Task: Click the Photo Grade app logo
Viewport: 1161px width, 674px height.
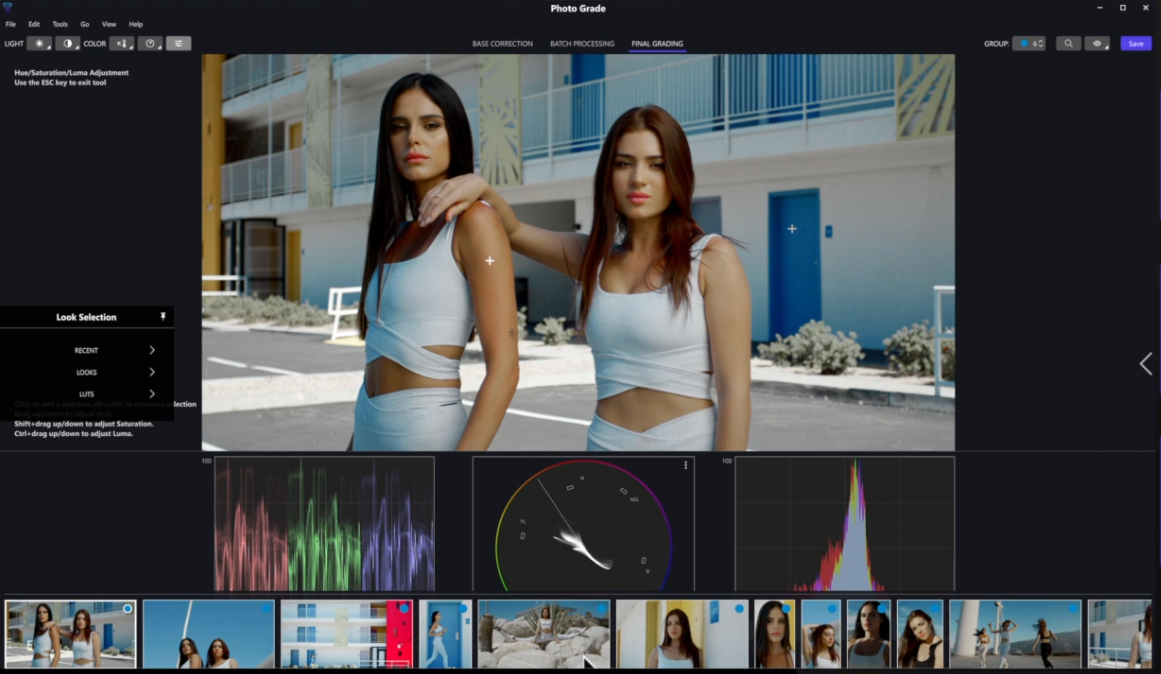Action: click(7, 7)
